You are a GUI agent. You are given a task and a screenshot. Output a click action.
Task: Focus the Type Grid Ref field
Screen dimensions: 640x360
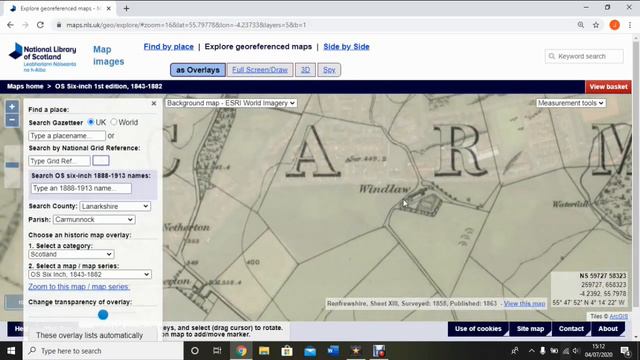(59, 161)
